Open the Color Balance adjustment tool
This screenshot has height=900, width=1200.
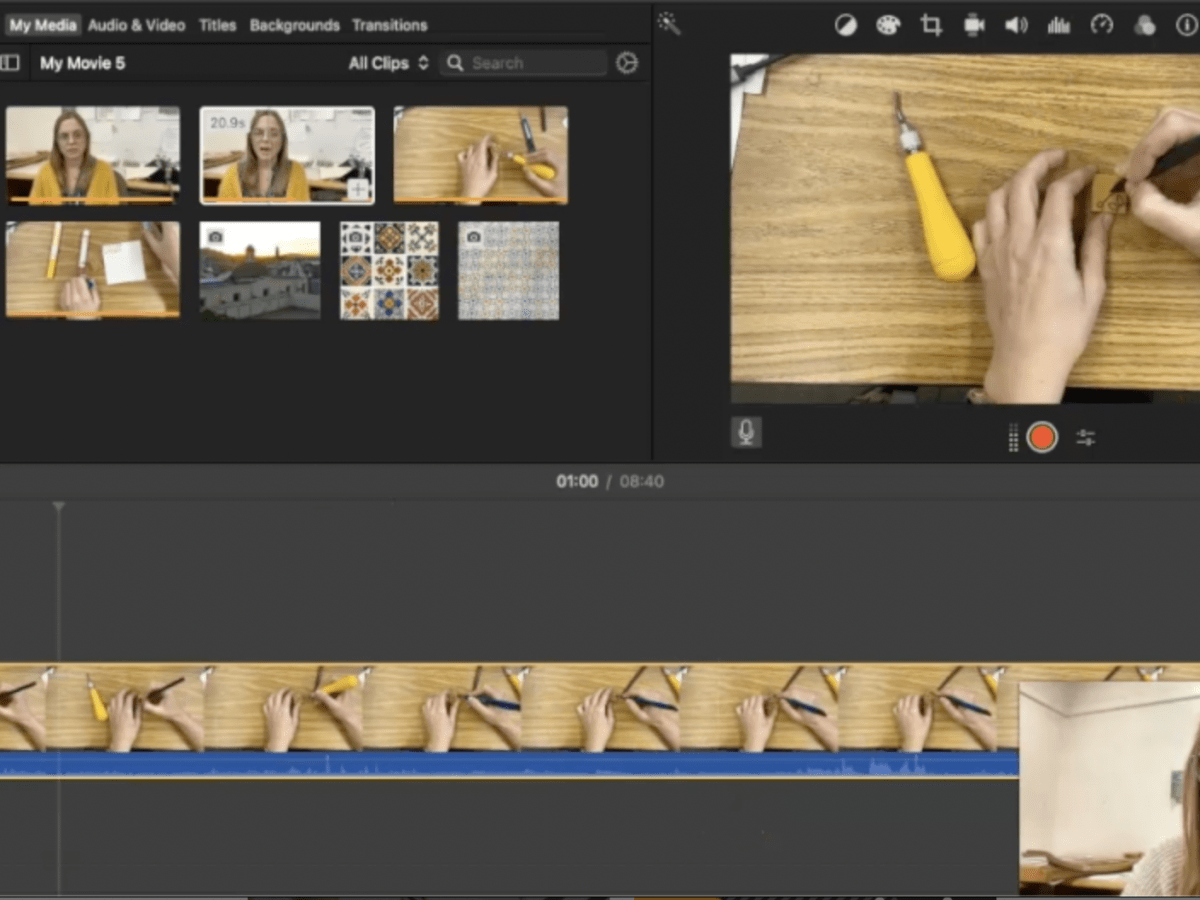pyautogui.click(x=845, y=25)
